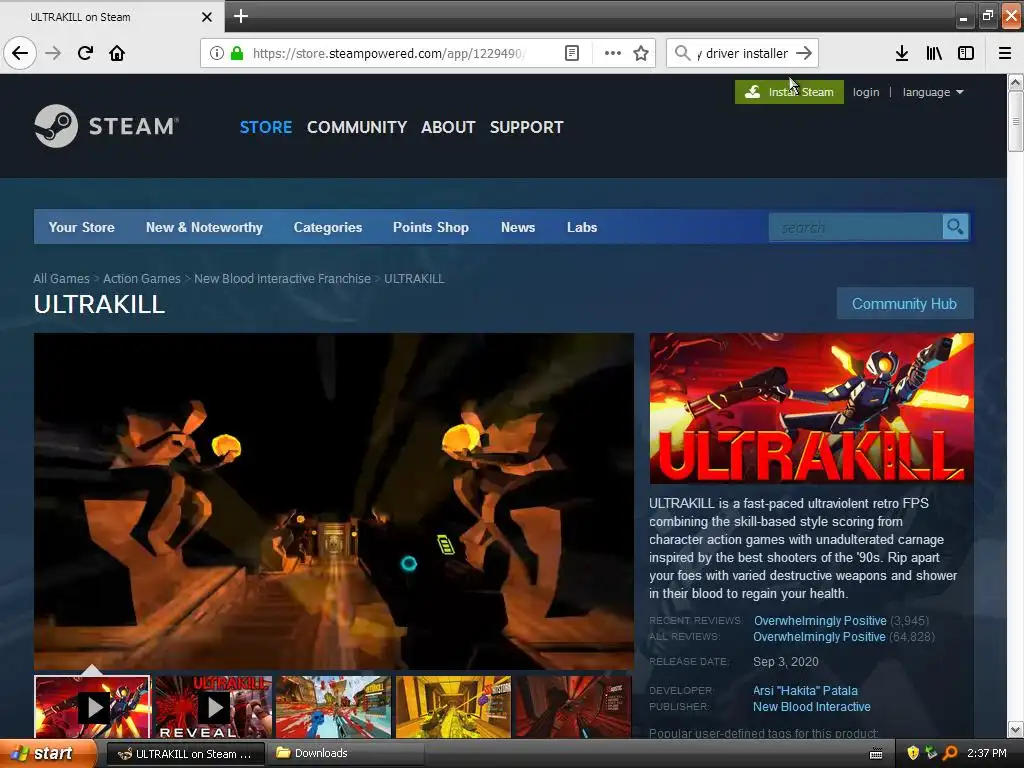
Task: Click the green padlock security icon
Action: click(237, 53)
